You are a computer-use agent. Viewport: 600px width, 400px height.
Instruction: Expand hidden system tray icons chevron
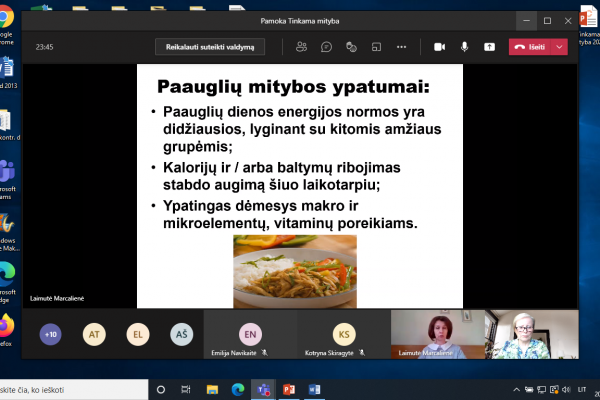coord(516,390)
